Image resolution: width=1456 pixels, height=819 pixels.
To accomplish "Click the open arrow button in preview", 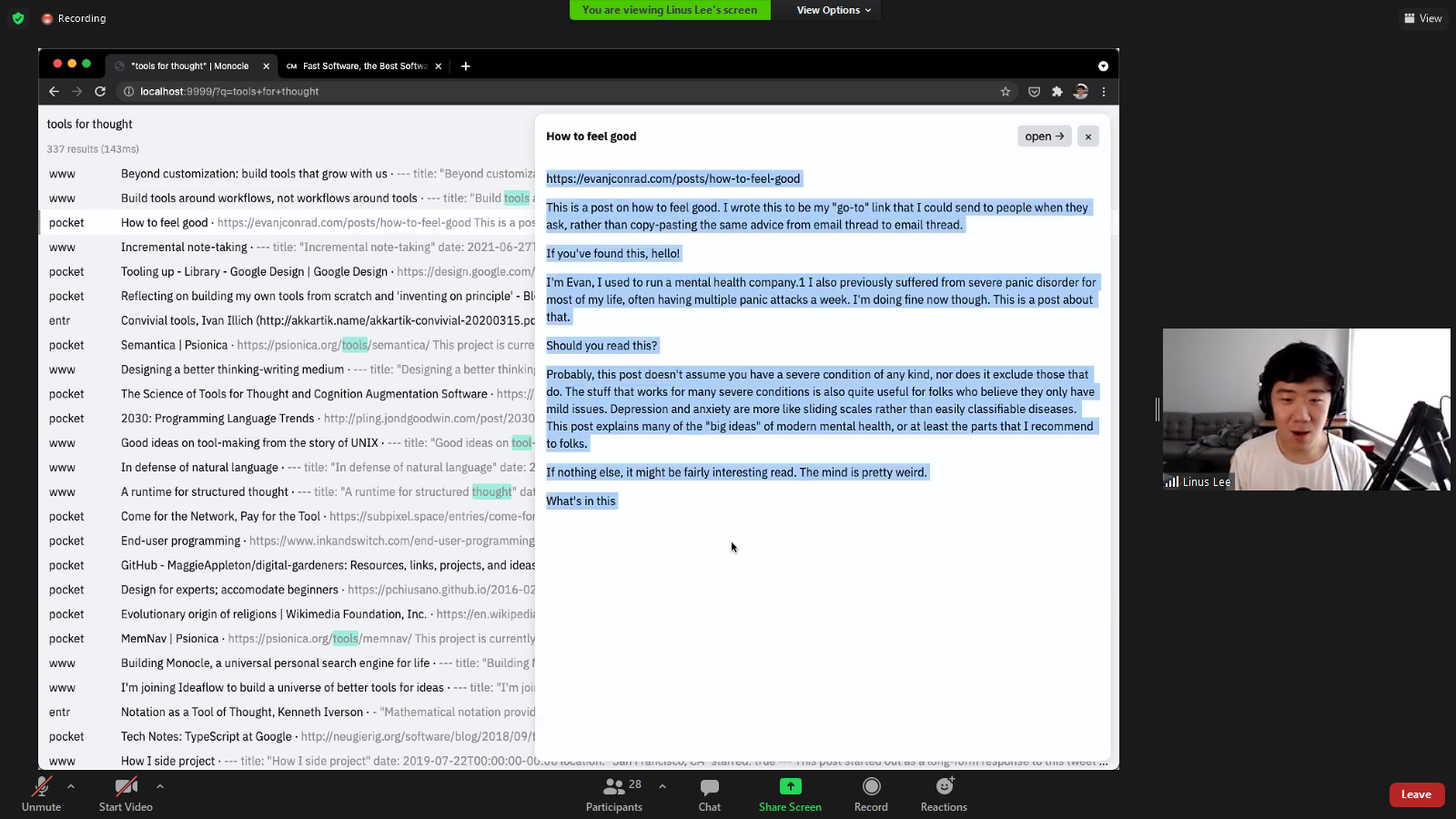I will (x=1044, y=136).
